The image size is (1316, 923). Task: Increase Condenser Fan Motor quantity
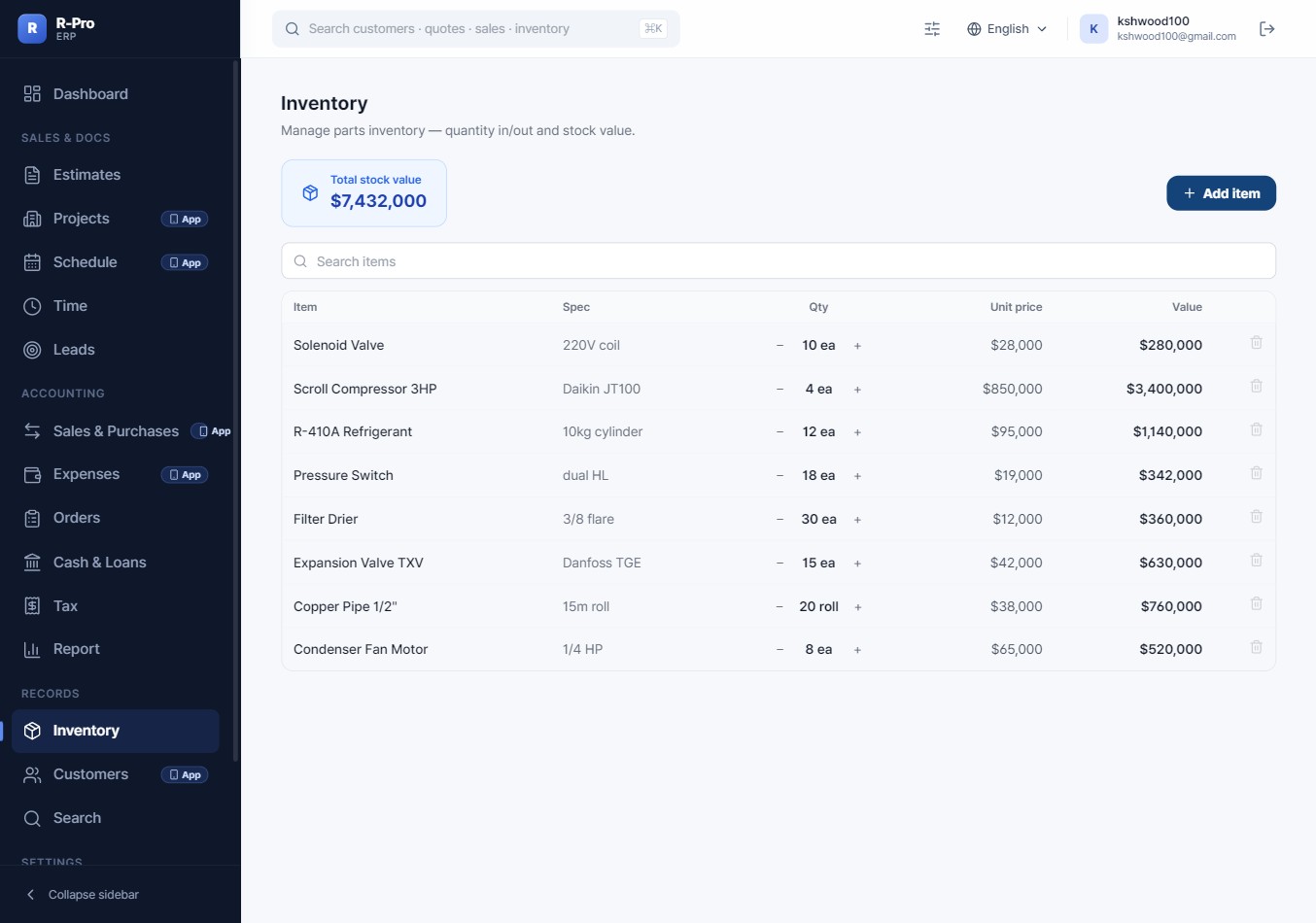[857, 650]
